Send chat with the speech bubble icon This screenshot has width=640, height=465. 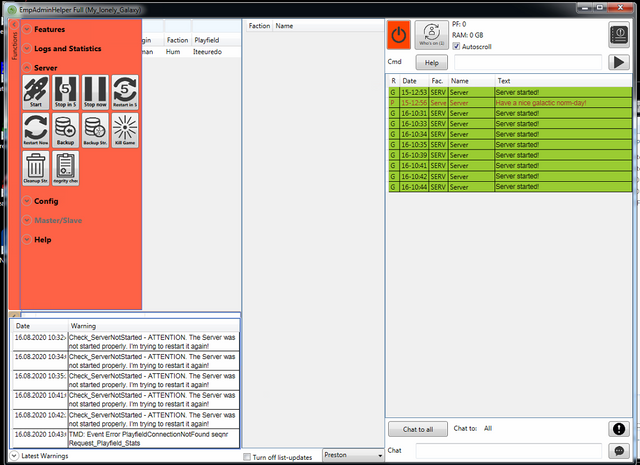[619, 451]
